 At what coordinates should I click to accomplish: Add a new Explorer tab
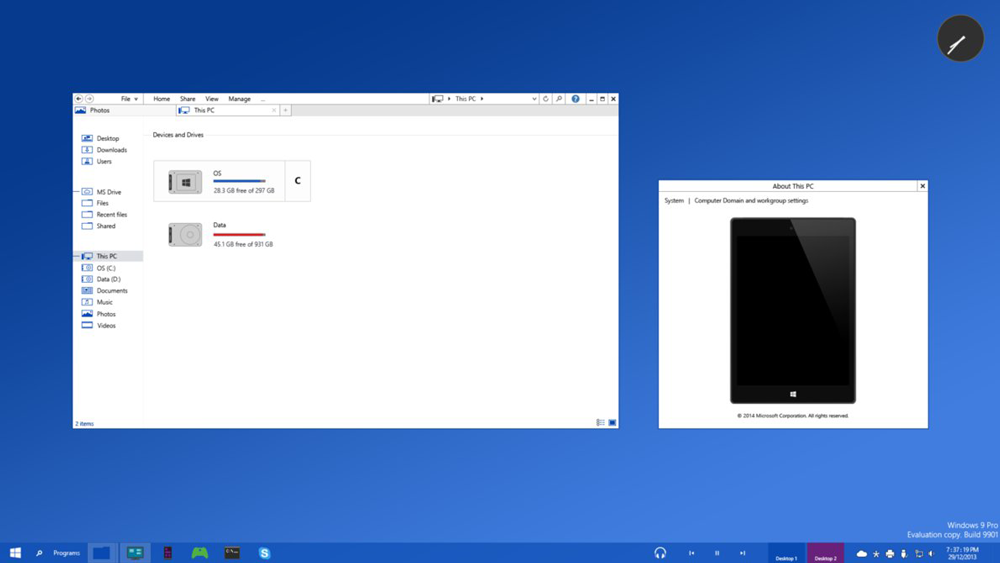pos(285,110)
